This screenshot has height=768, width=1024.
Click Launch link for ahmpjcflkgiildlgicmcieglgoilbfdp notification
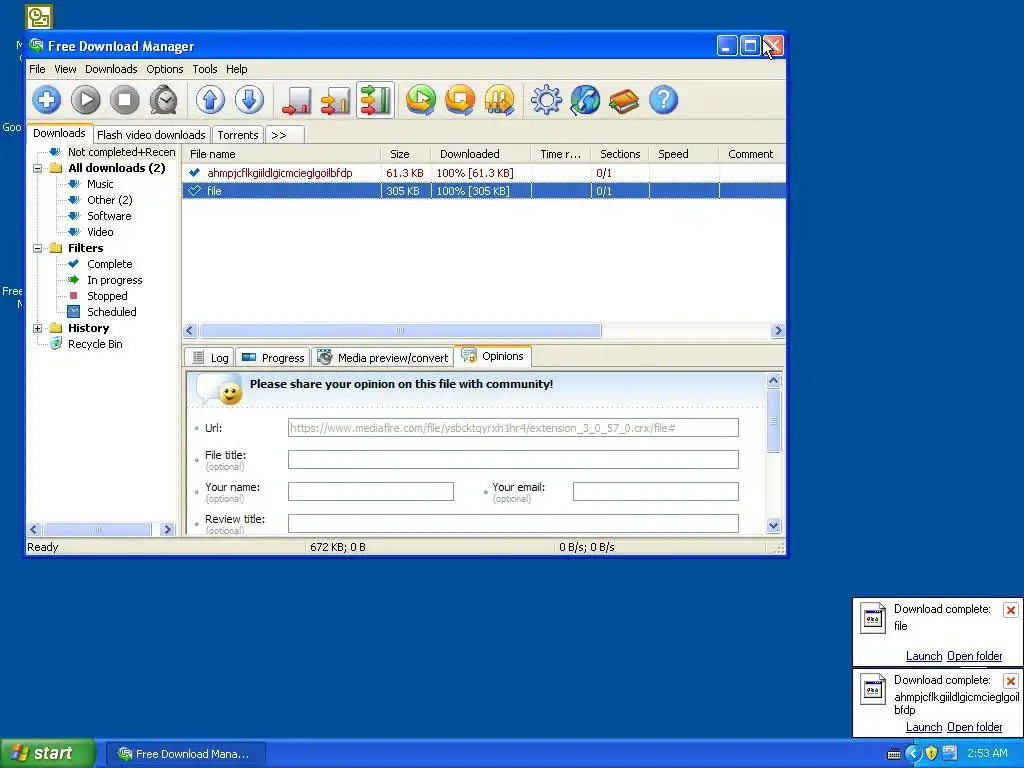[x=923, y=728]
